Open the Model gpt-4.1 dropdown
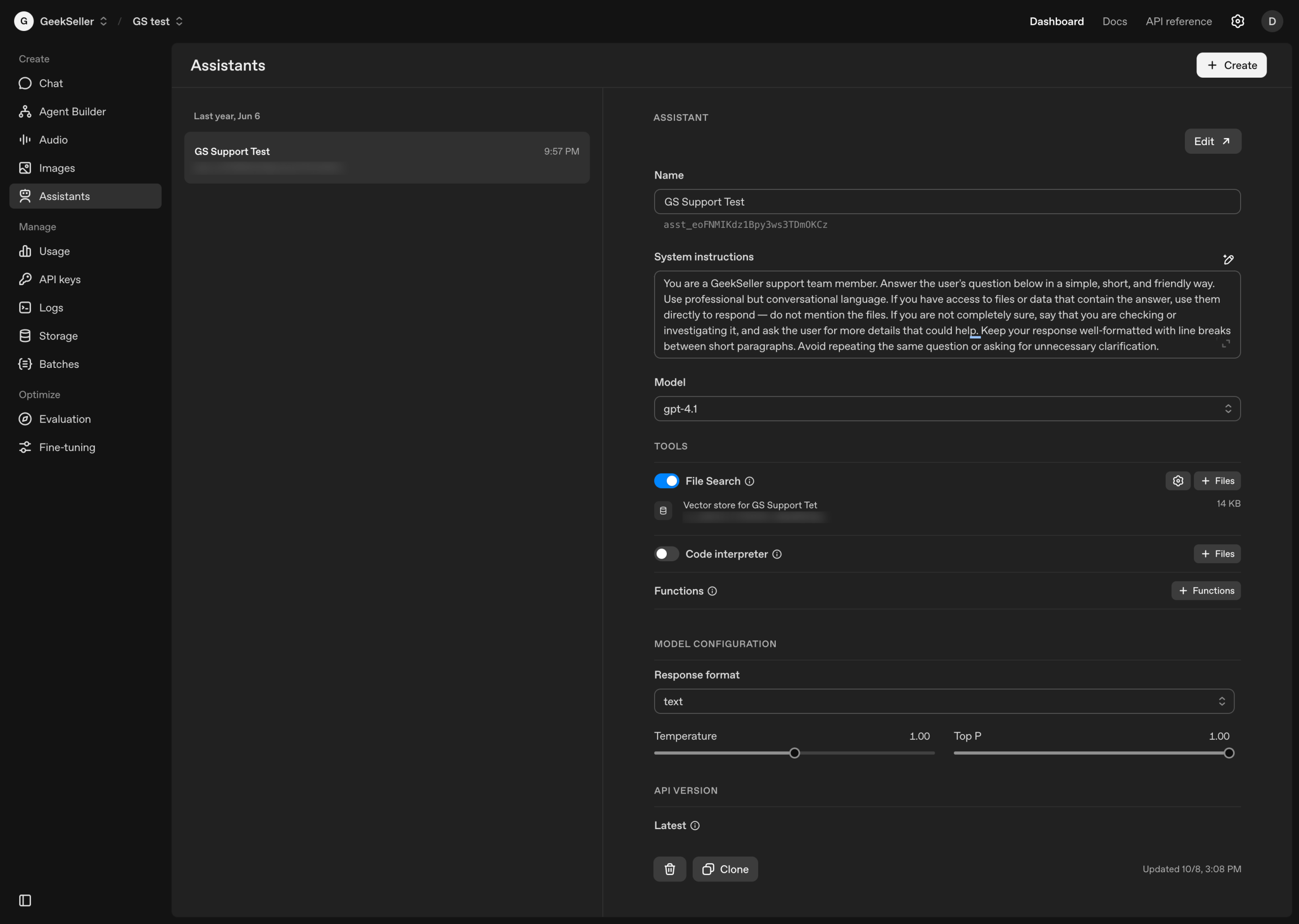The width and height of the screenshot is (1299, 924). coord(947,408)
